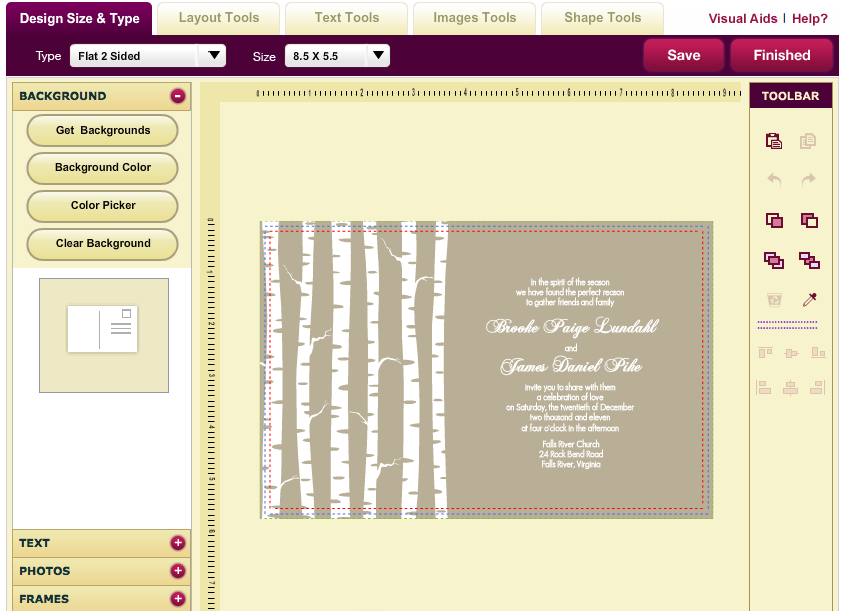This screenshot has width=850, height=611.
Task: Click the paste clipboard icon in toolbar
Action: [x=773, y=141]
